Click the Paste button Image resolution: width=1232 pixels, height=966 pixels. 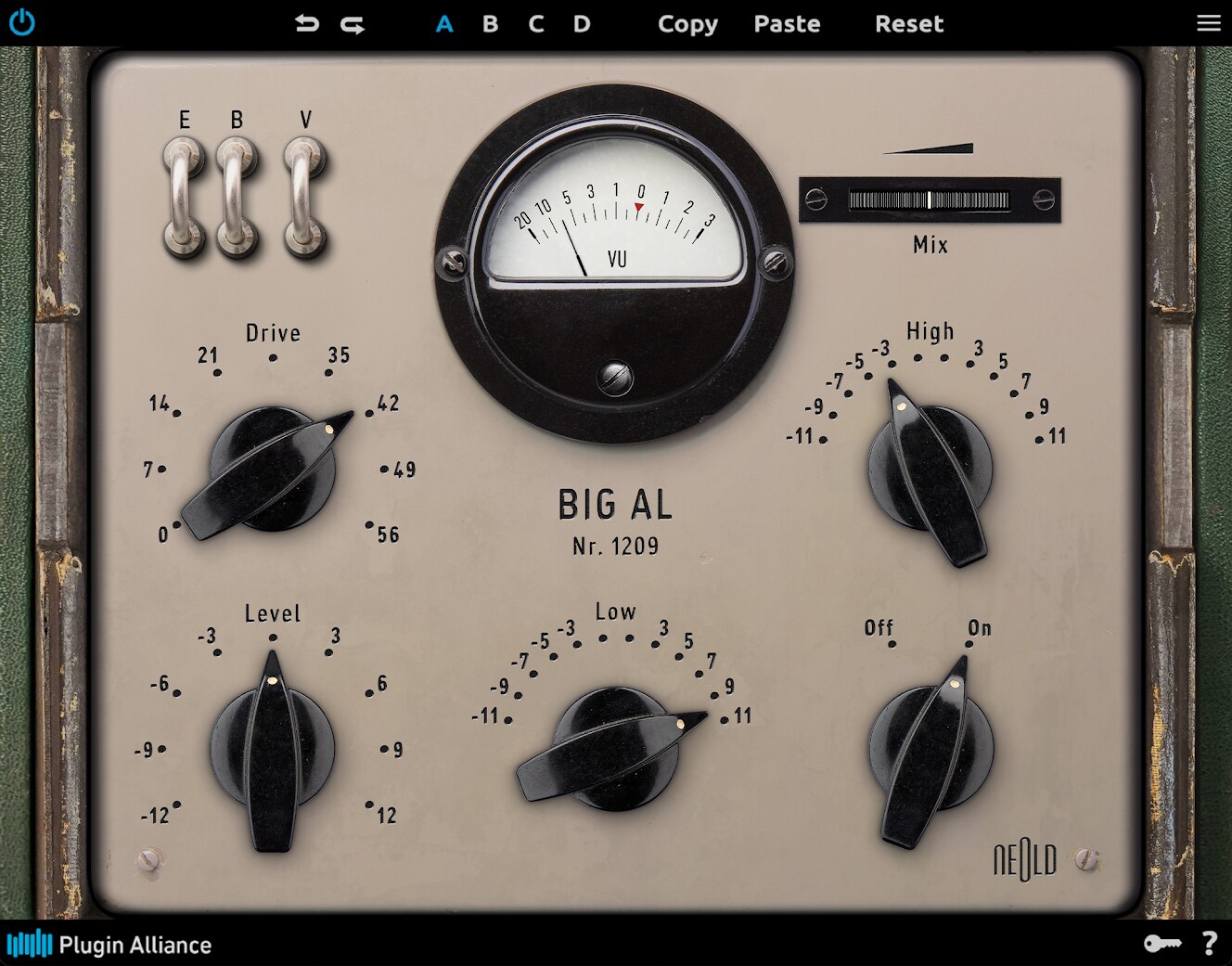pos(787,24)
